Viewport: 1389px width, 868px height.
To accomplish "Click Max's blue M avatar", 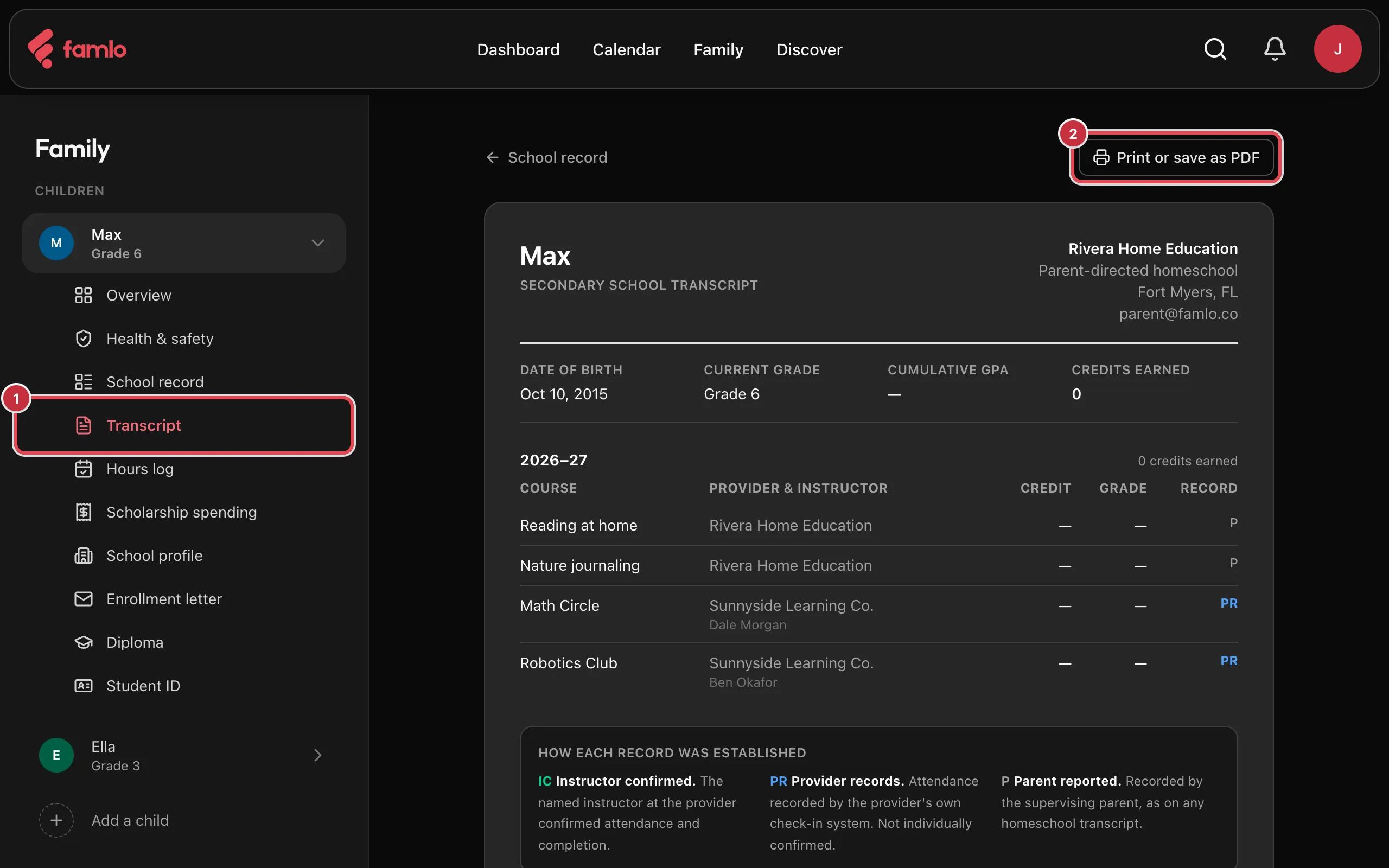I will [56, 243].
